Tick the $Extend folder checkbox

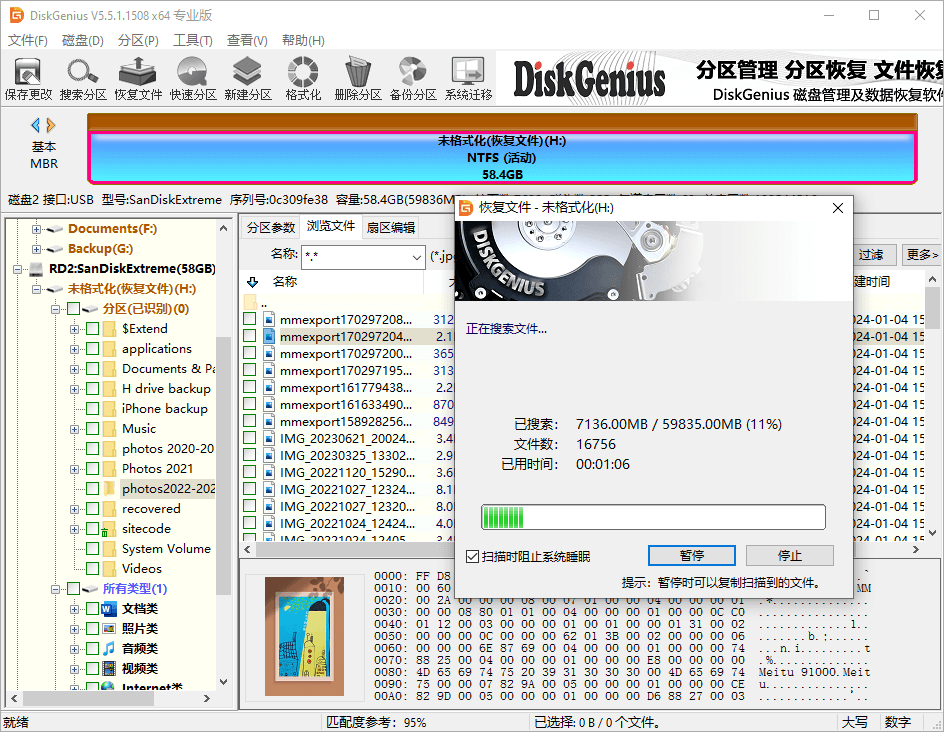click(93, 329)
